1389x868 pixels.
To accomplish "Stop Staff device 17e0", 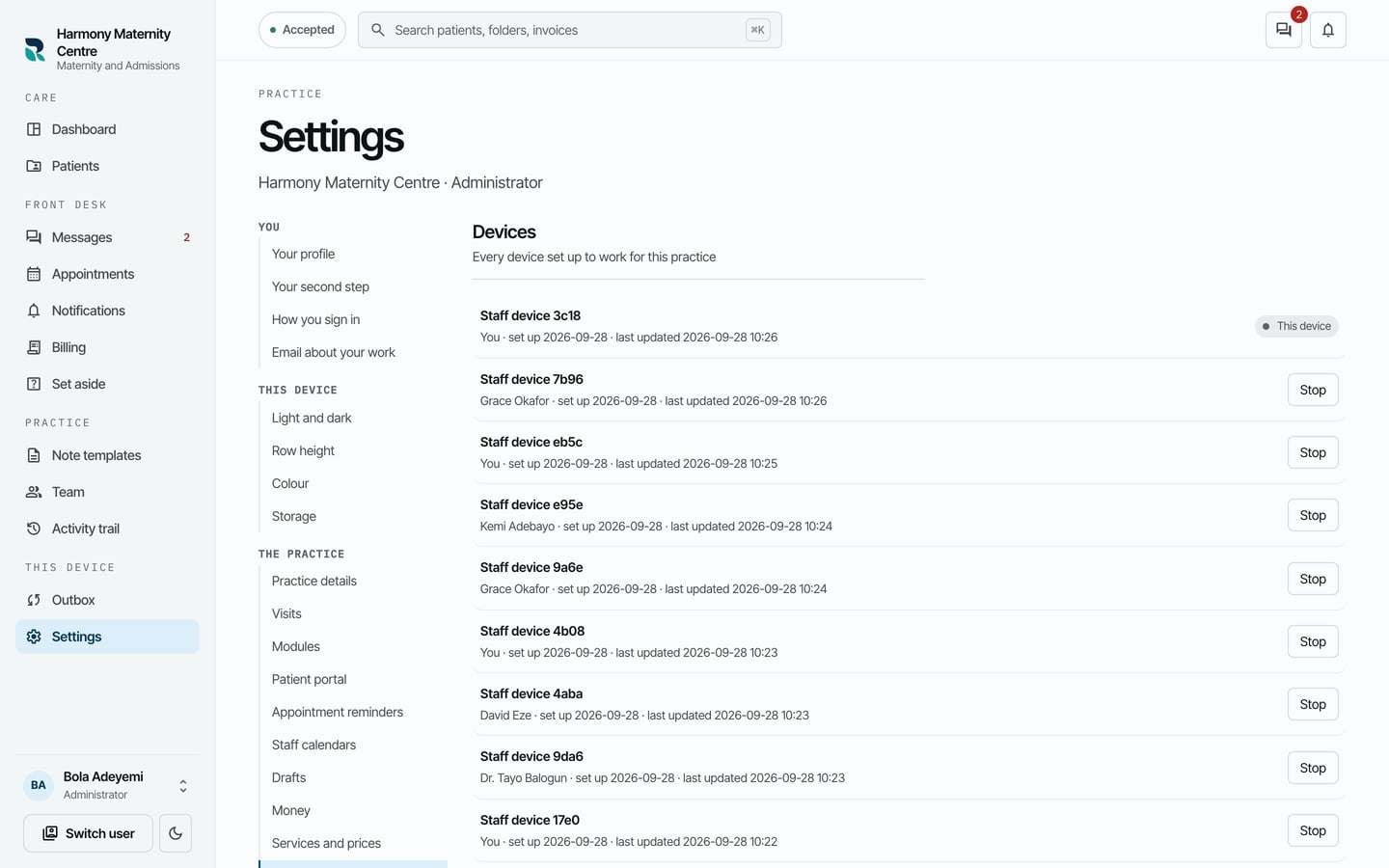I will [1313, 830].
